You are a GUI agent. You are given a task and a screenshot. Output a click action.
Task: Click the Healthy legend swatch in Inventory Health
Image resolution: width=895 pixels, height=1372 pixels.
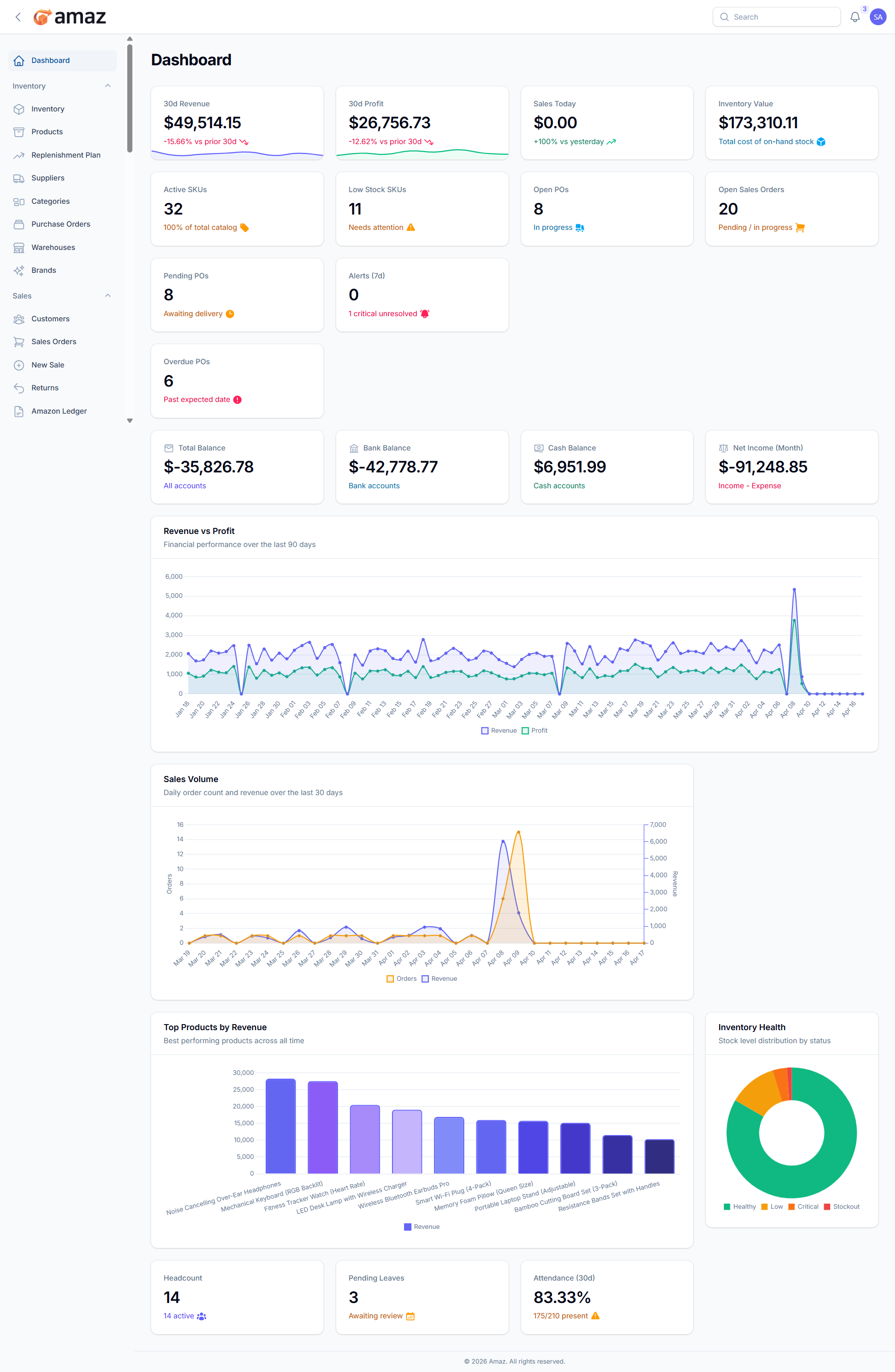(727, 1206)
